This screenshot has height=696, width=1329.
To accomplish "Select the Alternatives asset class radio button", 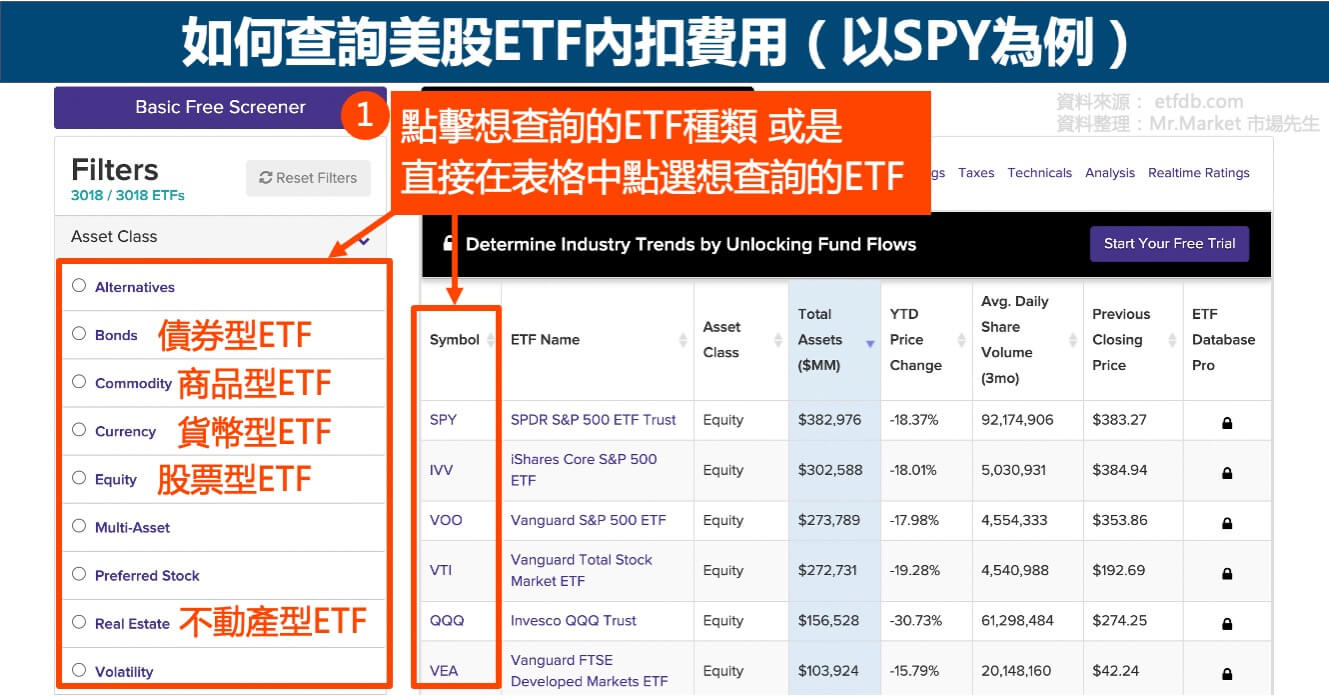I will pos(79,285).
